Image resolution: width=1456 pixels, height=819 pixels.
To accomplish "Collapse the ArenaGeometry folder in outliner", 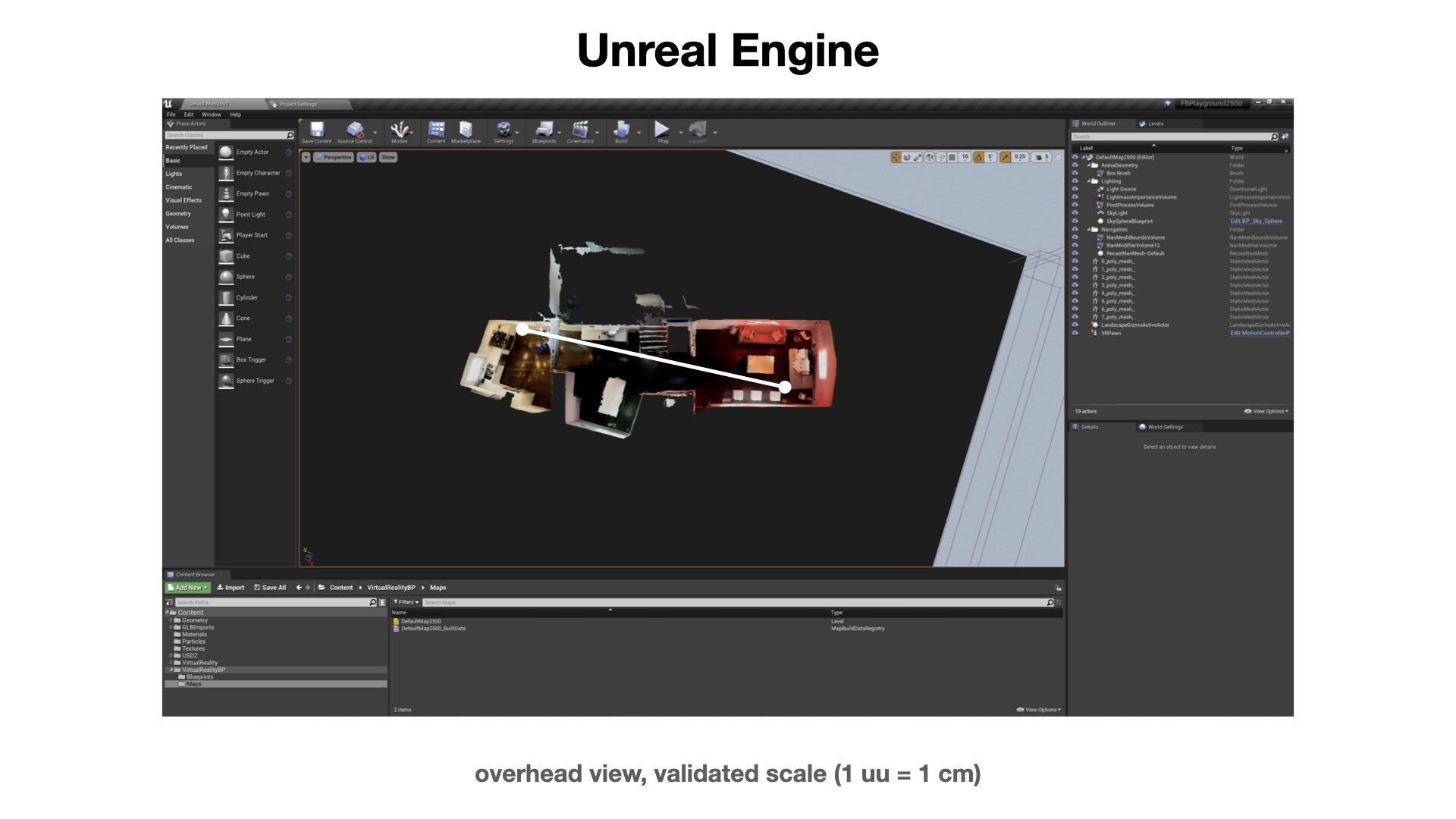I will [1088, 165].
